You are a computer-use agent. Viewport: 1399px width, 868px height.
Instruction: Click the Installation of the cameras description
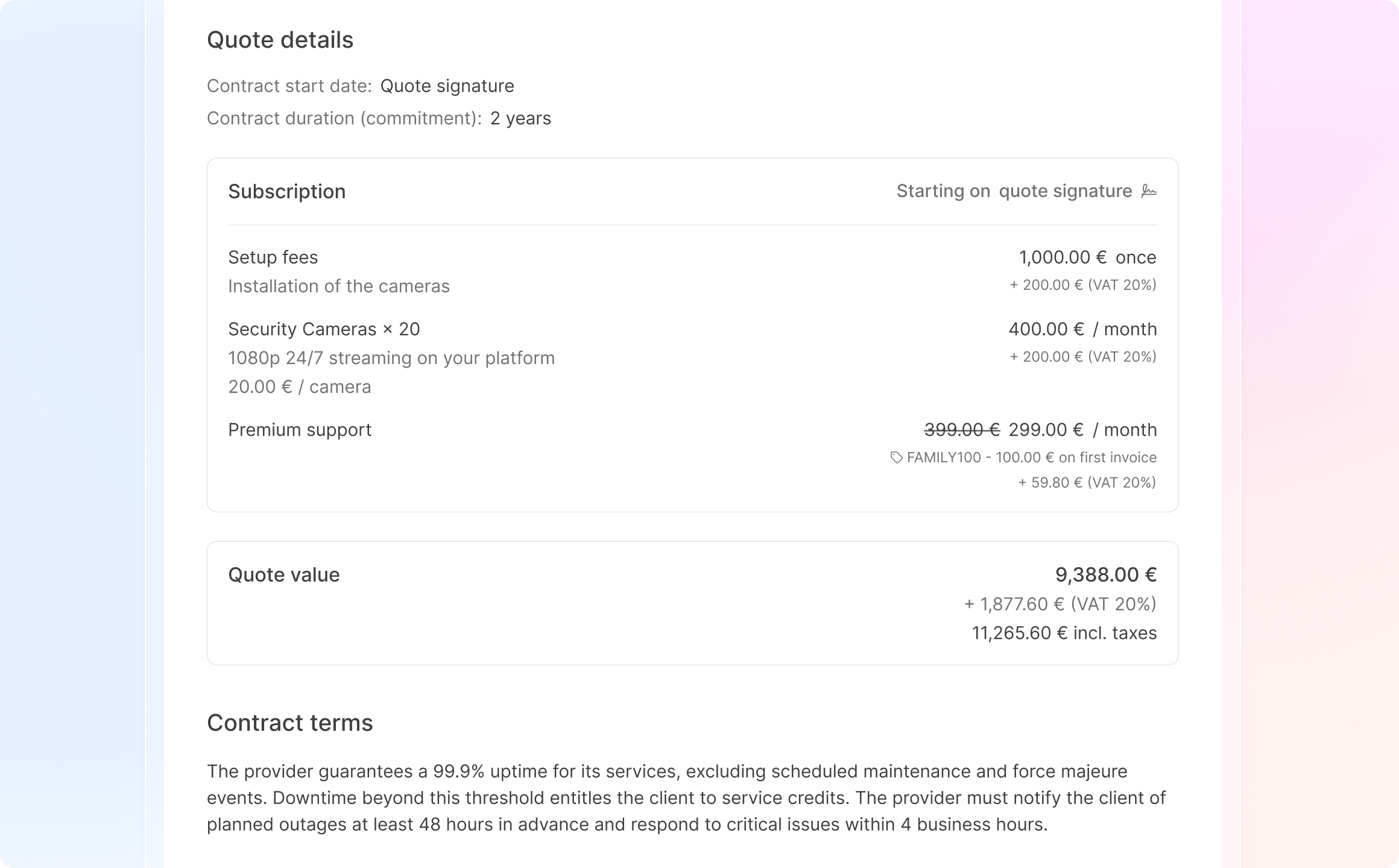339,286
